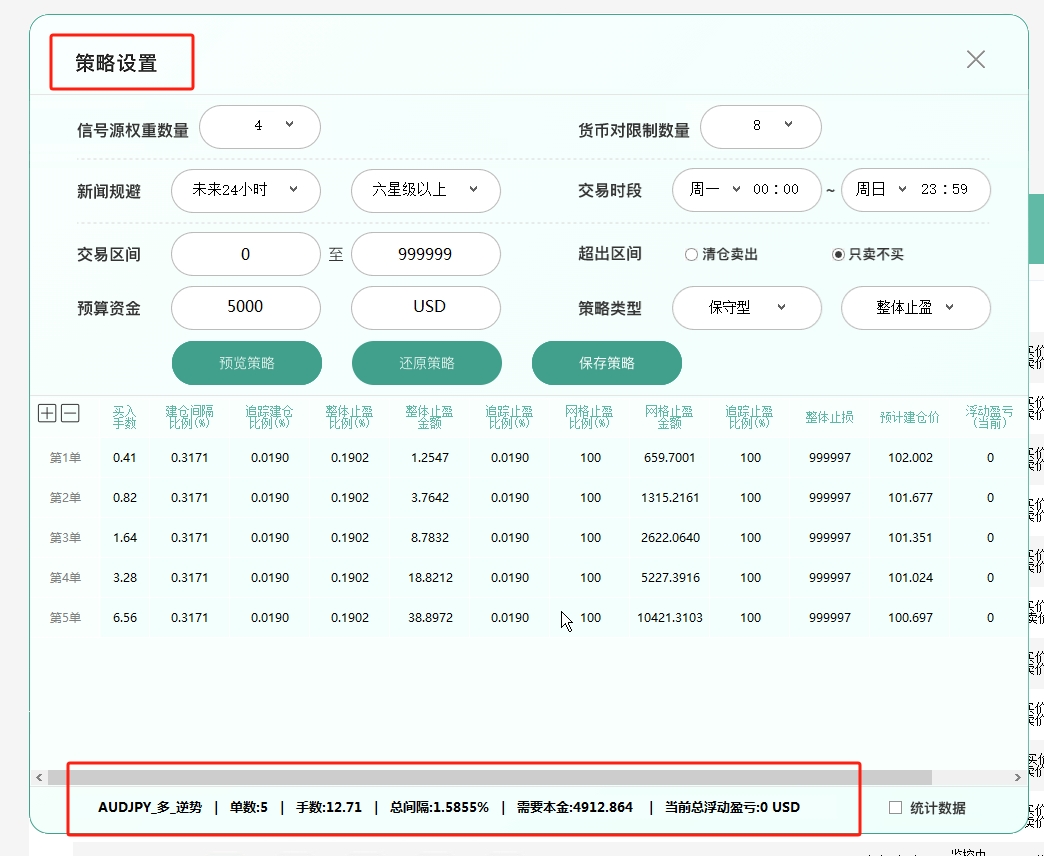The height and width of the screenshot is (856, 1044).
Task: Click estimated open price cell 101.677
Action: 910,498
